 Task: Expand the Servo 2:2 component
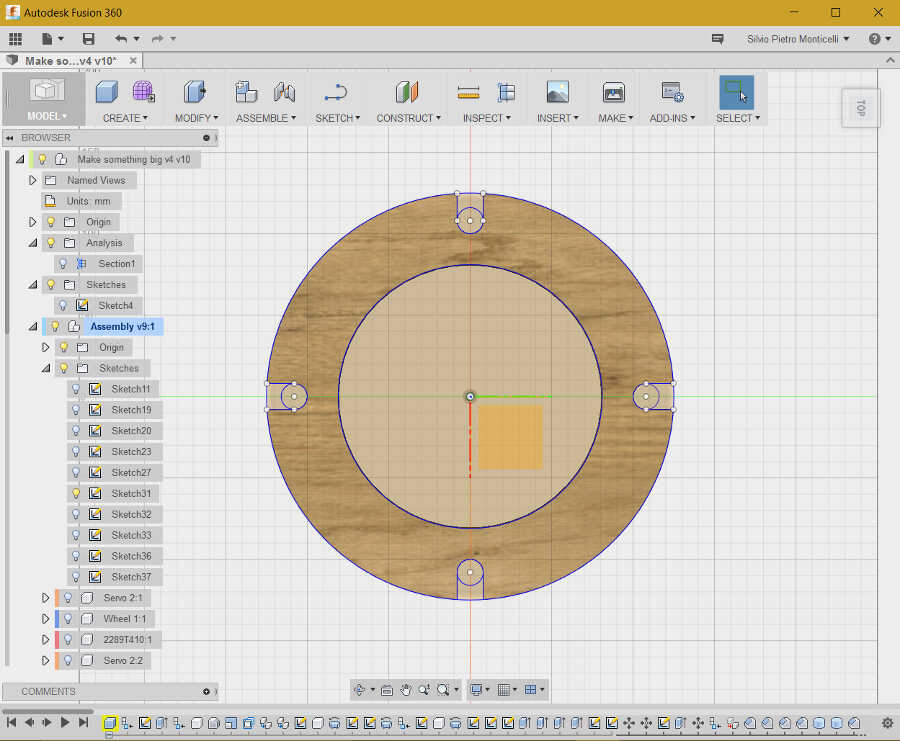[45, 661]
